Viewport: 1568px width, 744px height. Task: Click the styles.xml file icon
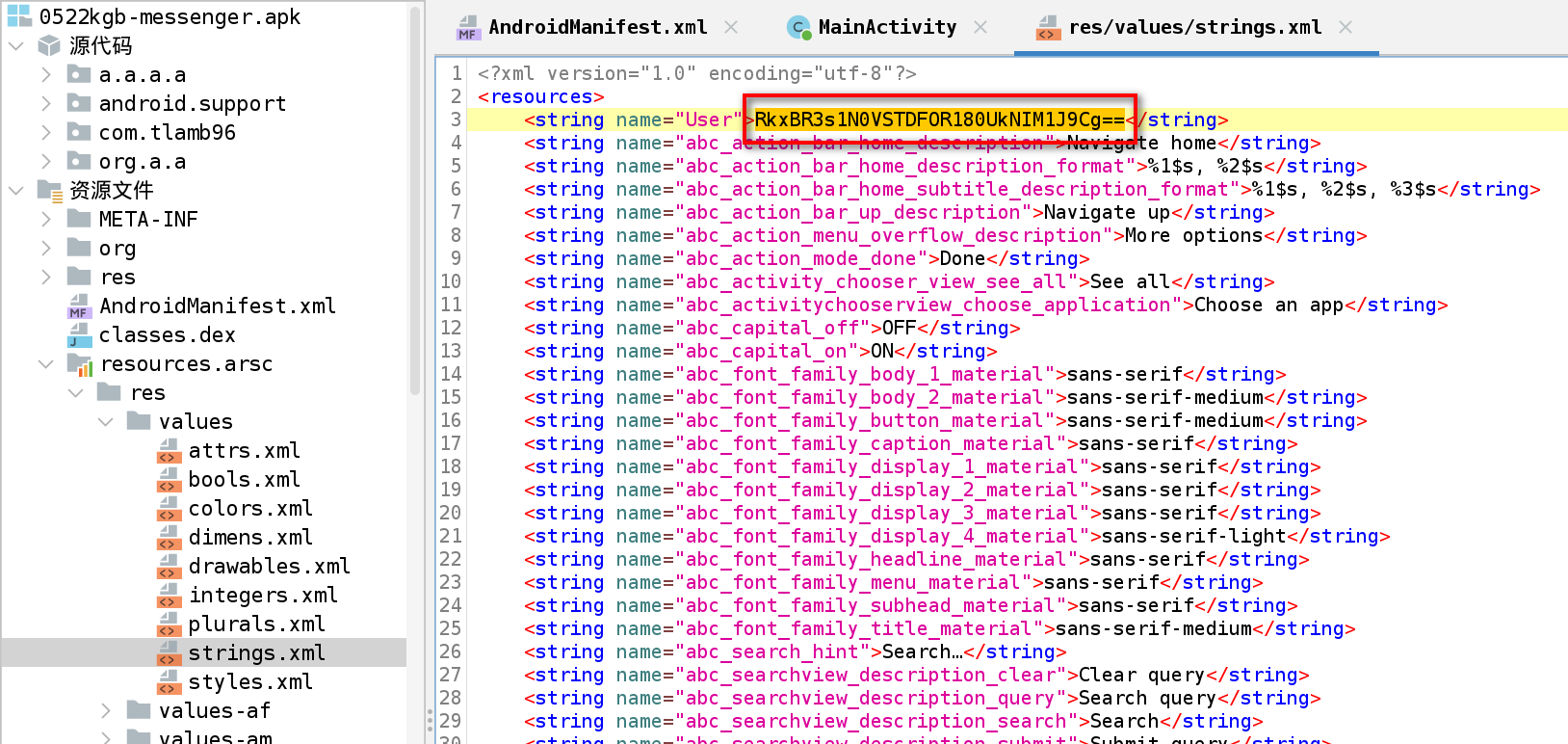170,681
